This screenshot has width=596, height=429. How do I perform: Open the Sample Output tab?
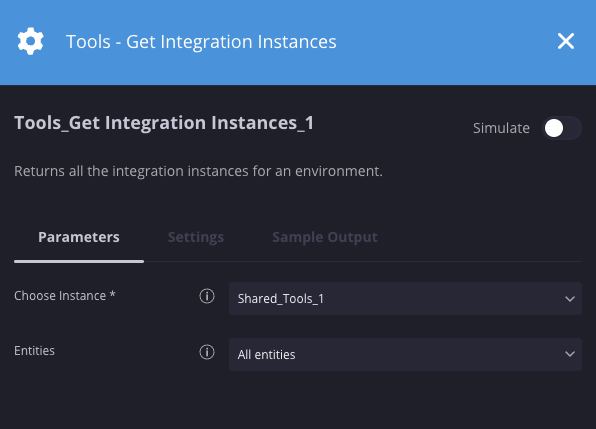click(325, 237)
